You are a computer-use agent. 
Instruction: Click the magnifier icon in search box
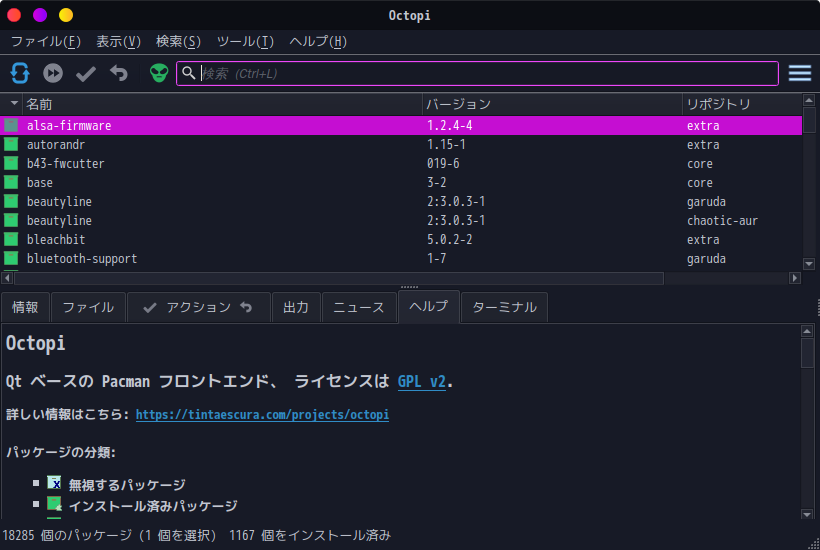[x=189, y=73]
